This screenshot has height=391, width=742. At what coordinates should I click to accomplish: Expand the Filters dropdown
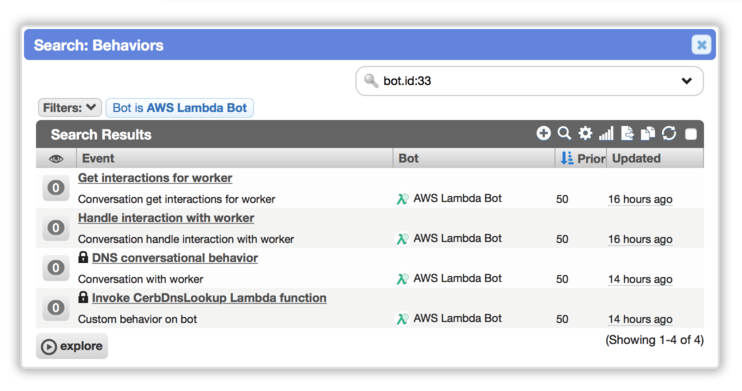click(69, 108)
